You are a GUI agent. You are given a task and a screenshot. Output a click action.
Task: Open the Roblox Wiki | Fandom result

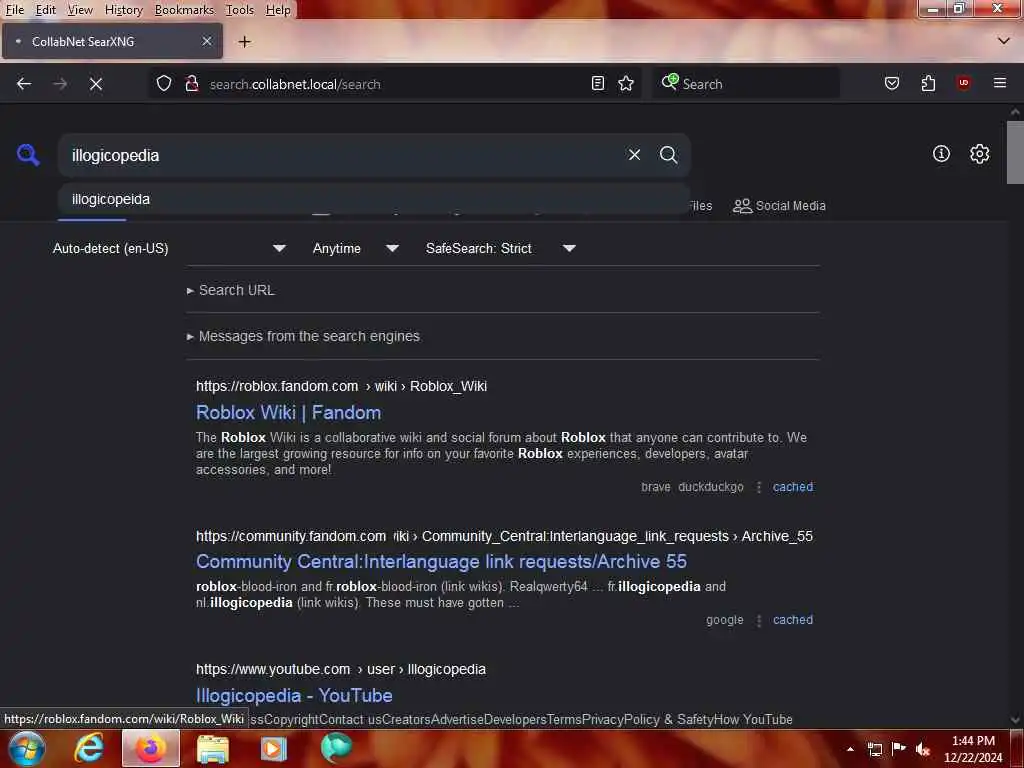[x=289, y=413]
